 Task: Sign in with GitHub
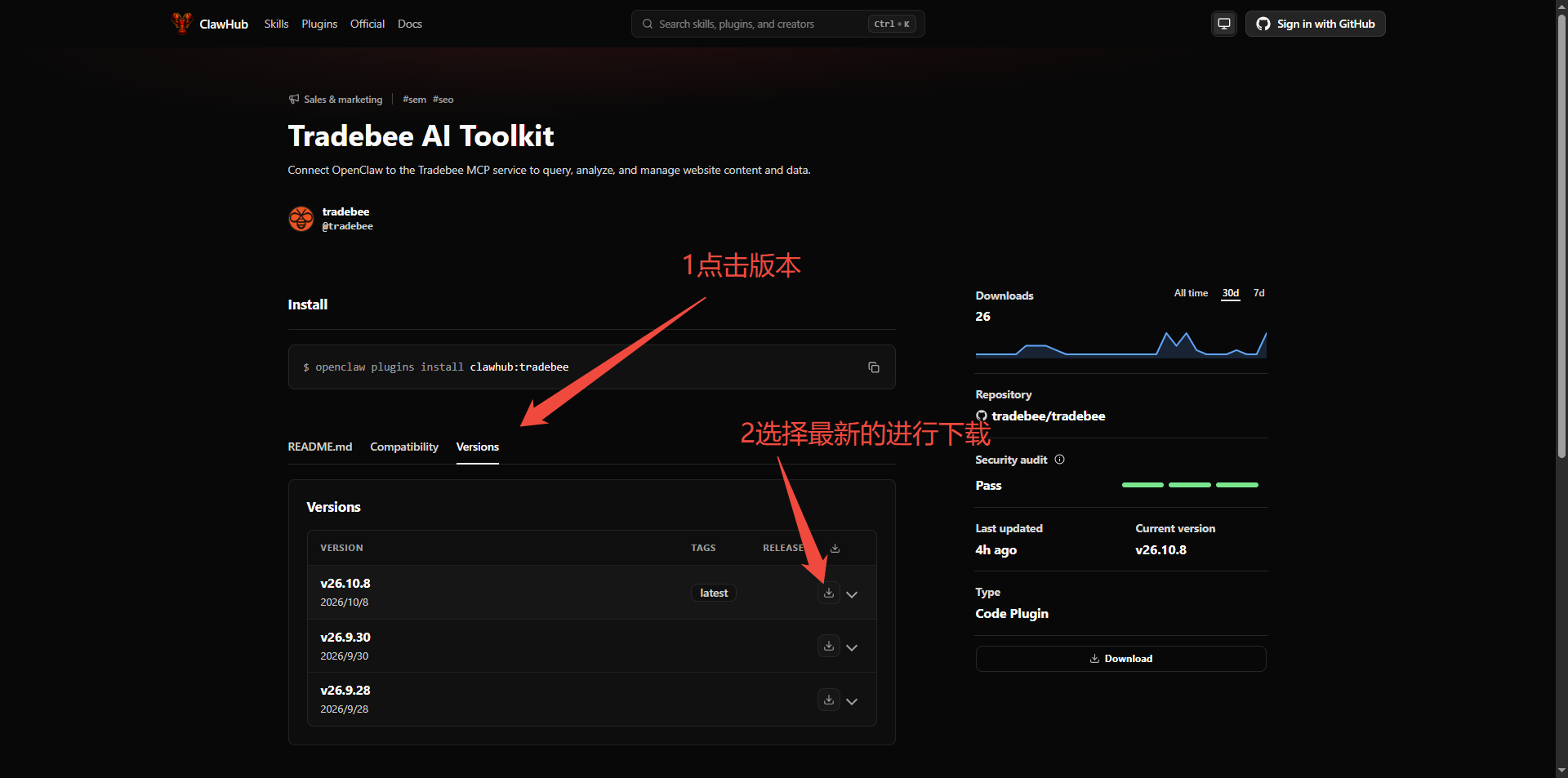(1315, 24)
